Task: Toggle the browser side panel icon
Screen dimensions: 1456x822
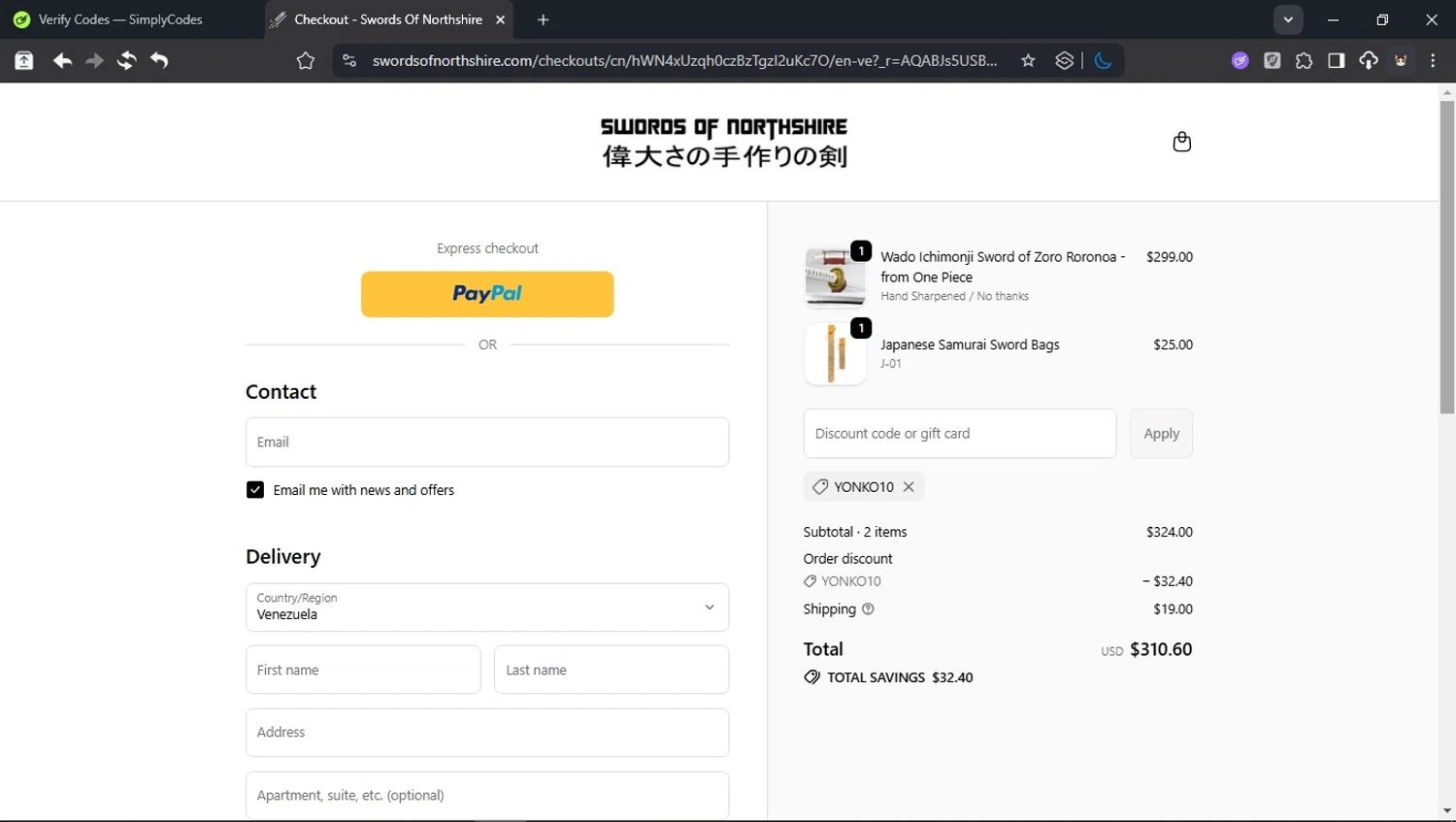Action: tap(1336, 61)
